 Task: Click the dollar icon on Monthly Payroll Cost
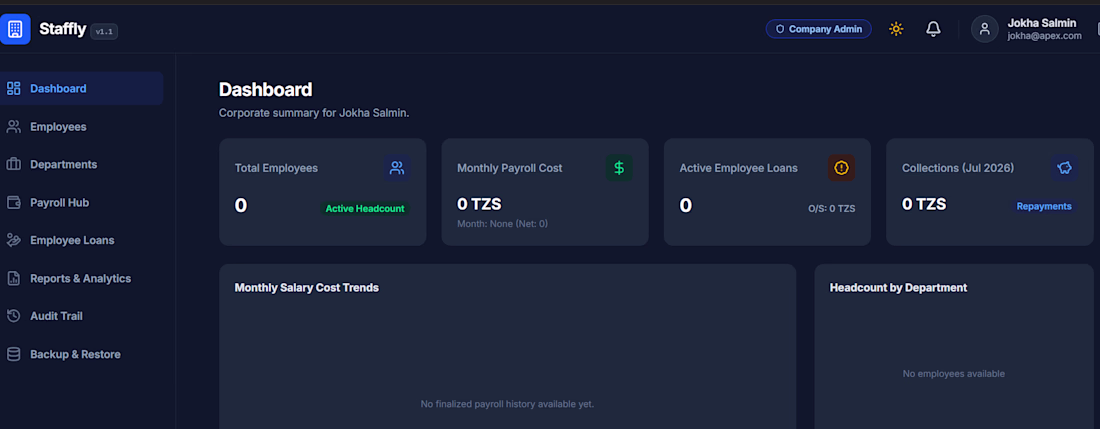tap(619, 168)
